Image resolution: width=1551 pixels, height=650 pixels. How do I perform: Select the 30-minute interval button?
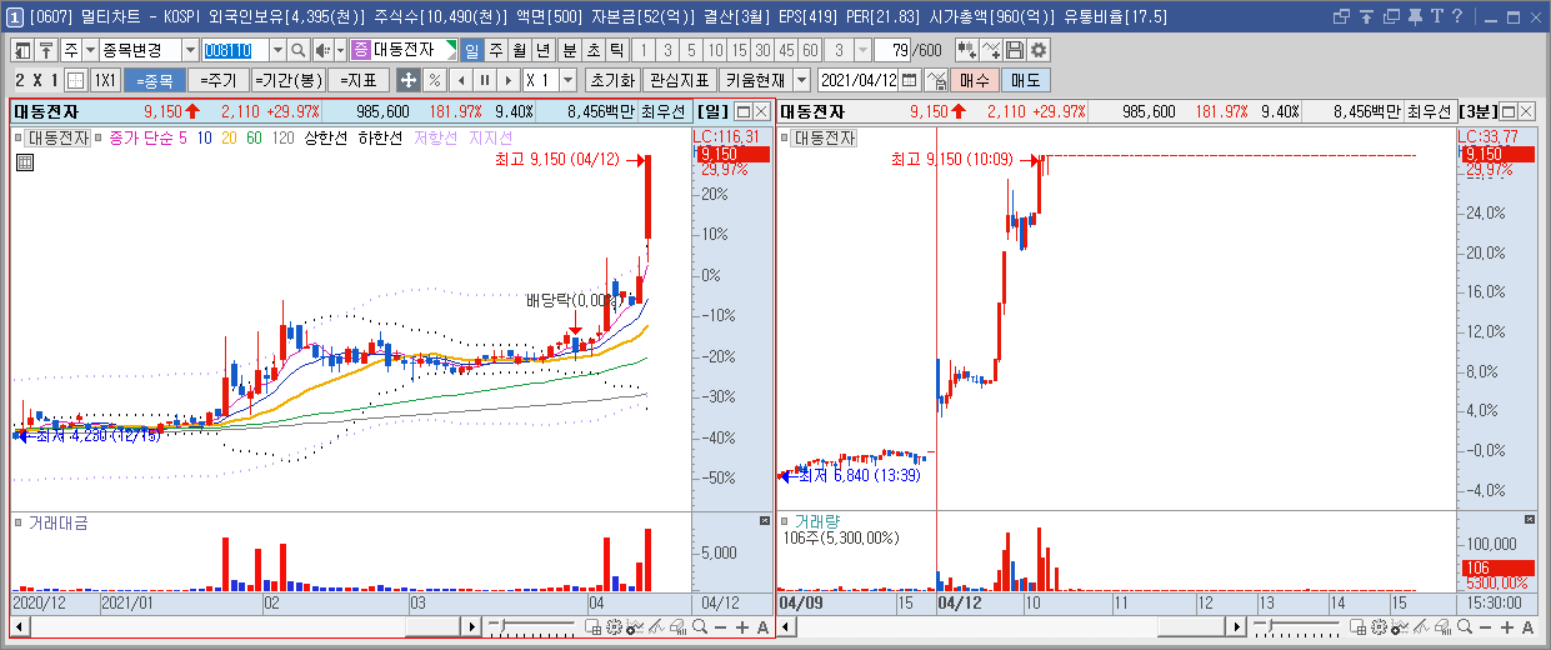tap(763, 50)
